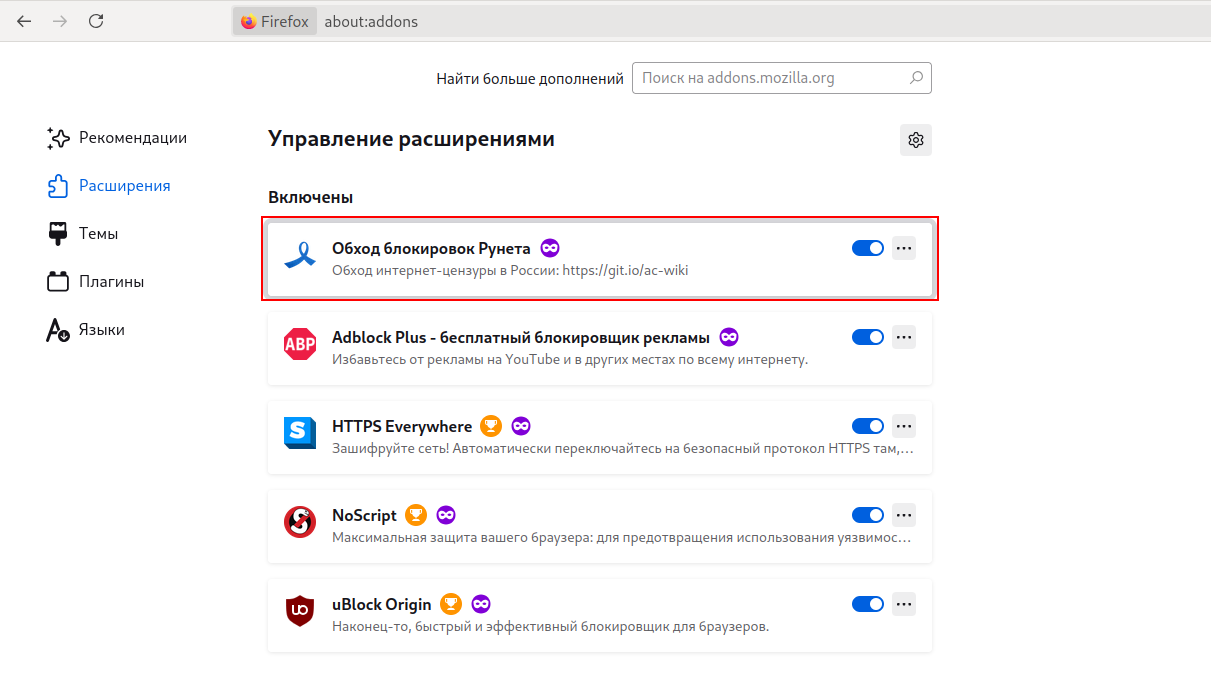The height and width of the screenshot is (673, 1211).
Task: Open the Рекомендации page
Action: click(132, 137)
